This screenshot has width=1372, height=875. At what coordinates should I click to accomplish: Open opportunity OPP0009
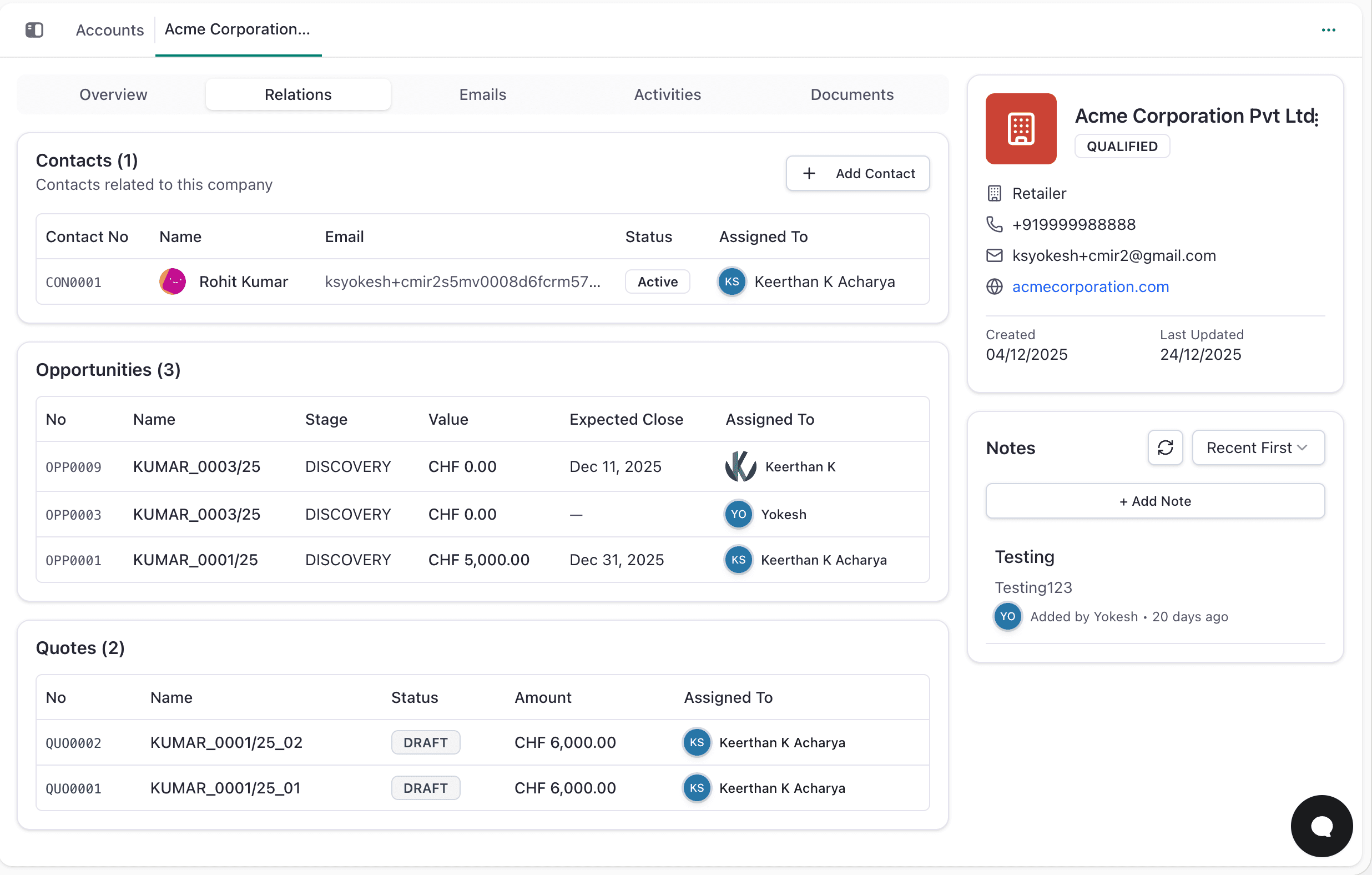pyautogui.click(x=73, y=467)
